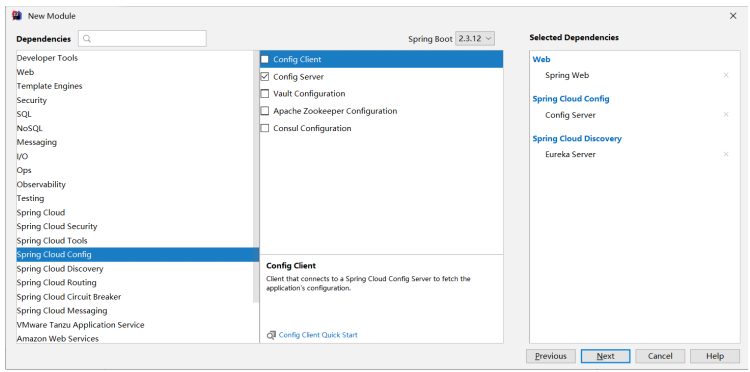The width and height of the screenshot is (750, 372).
Task: Click the categories list scrollbar
Action: [256, 177]
